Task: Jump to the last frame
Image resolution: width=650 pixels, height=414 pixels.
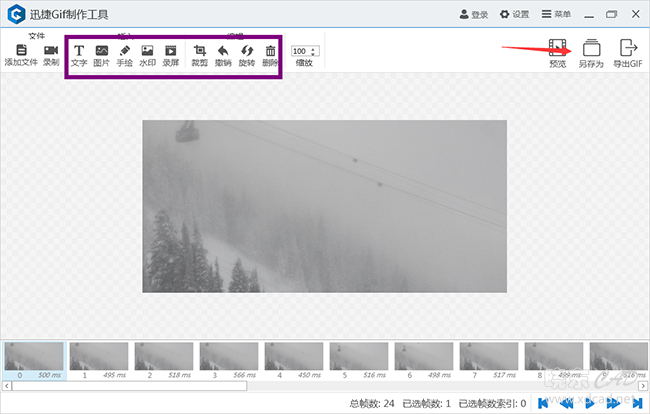Action: (637, 403)
